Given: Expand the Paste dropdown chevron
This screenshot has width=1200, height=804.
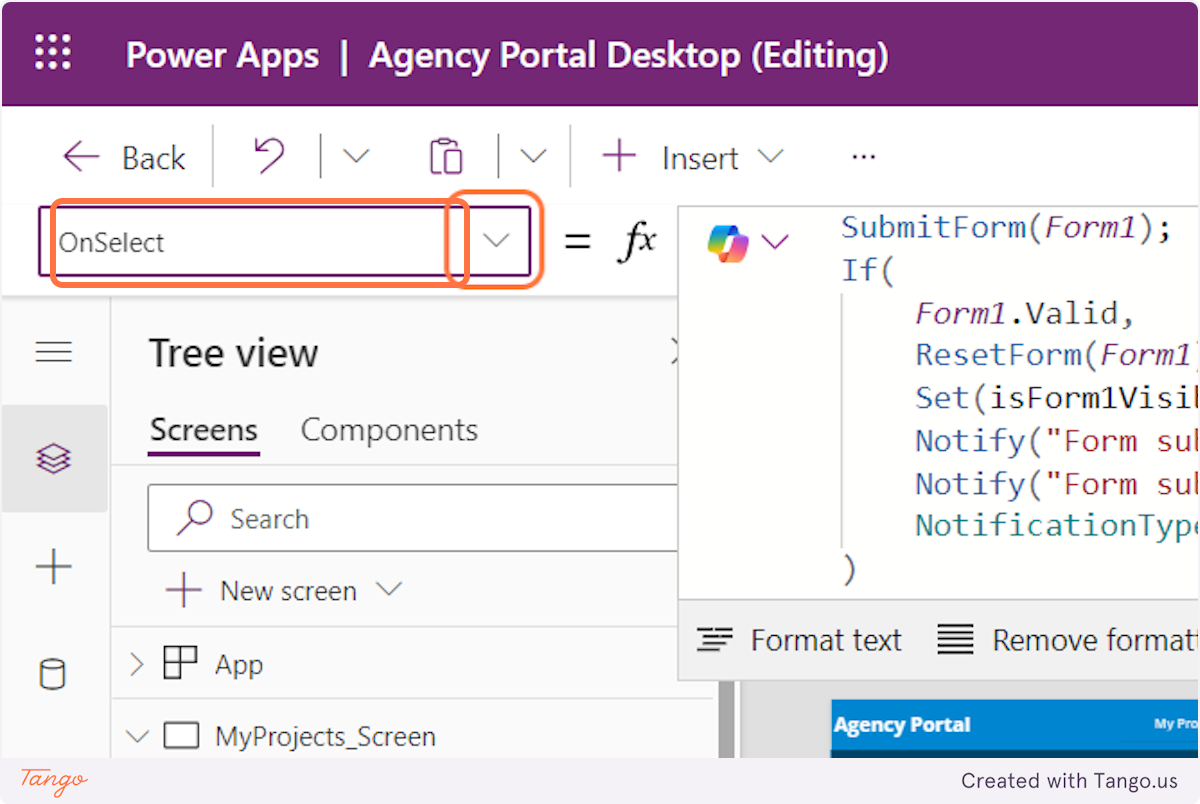Looking at the screenshot, I should [534, 156].
